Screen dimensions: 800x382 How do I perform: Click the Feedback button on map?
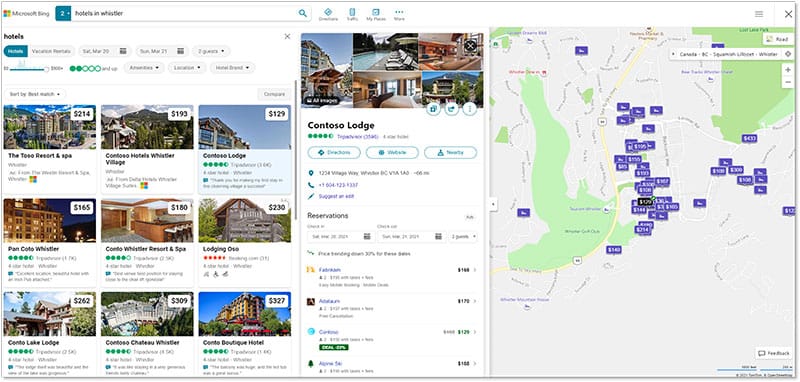[774, 353]
